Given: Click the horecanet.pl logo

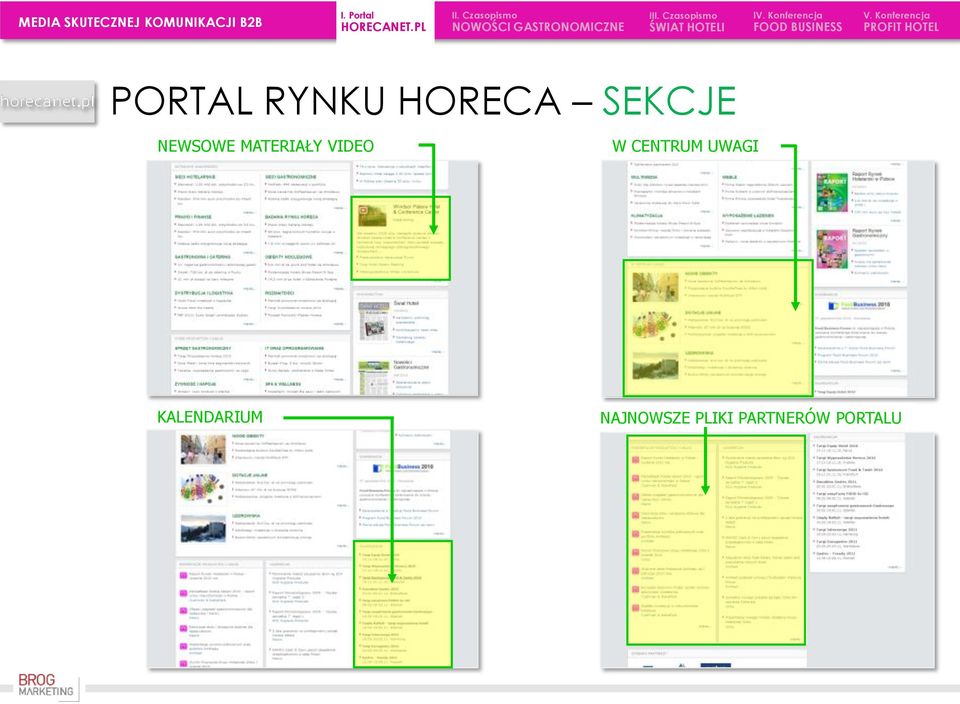Looking at the screenshot, I should click(48, 102).
